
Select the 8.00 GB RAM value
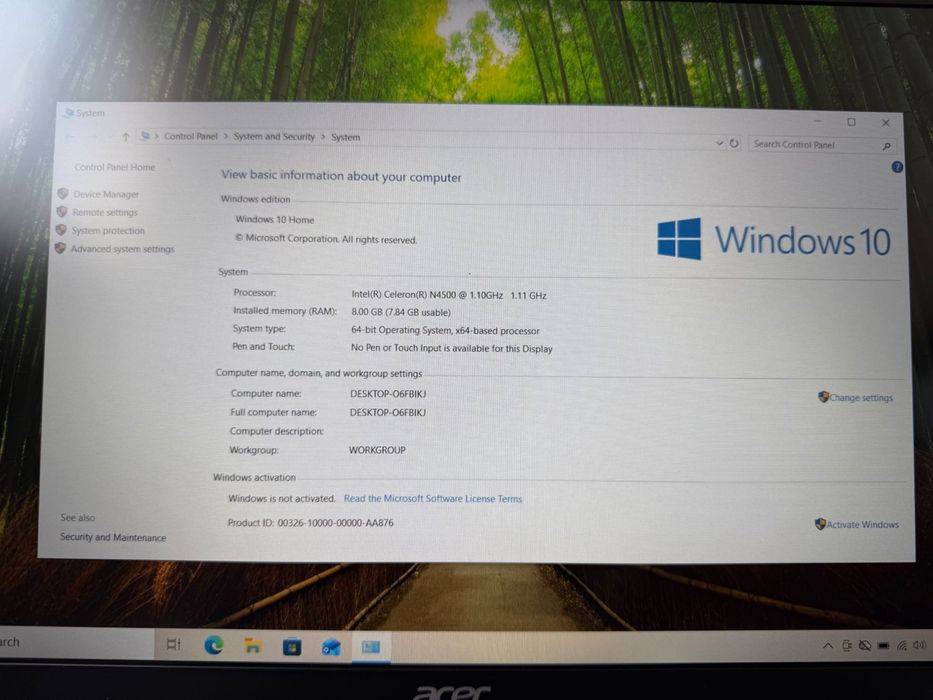[x=401, y=312]
